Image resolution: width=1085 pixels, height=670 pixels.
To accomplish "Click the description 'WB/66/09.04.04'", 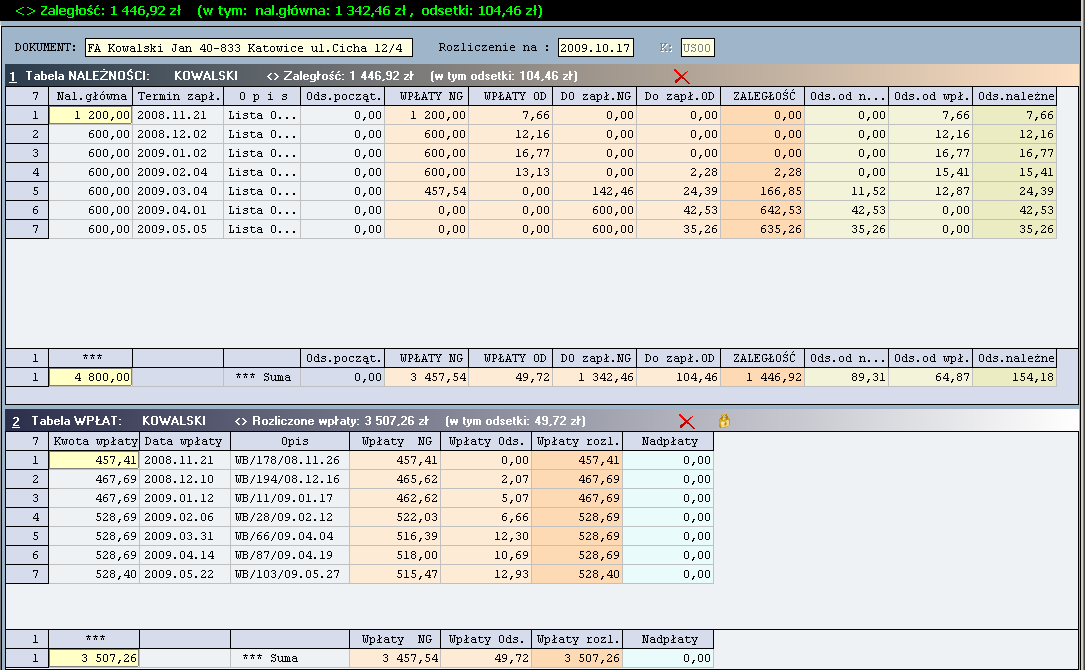I will 291,536.
